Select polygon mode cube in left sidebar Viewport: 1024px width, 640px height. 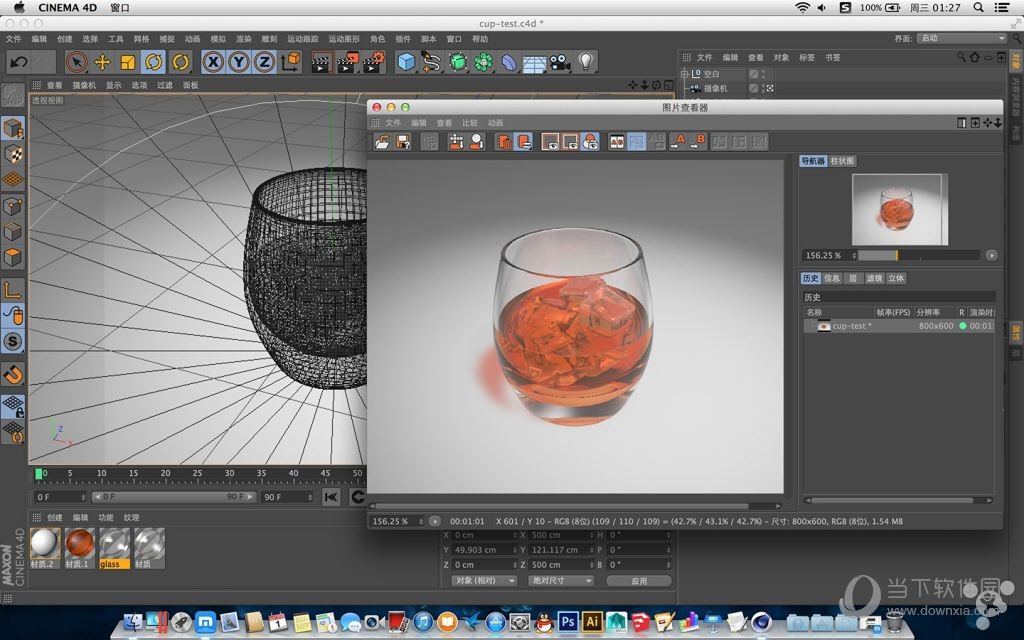click(13, 257)
